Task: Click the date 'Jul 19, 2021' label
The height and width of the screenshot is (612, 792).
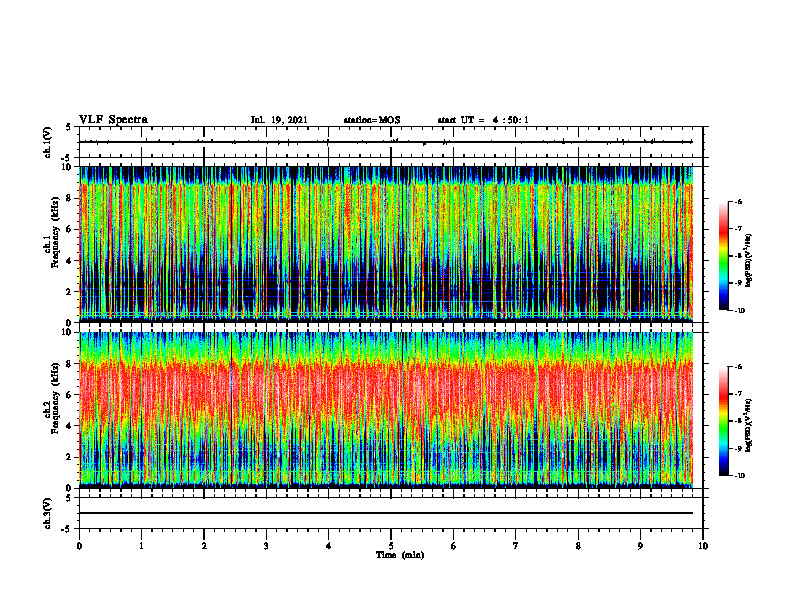Action: (279, 120)
